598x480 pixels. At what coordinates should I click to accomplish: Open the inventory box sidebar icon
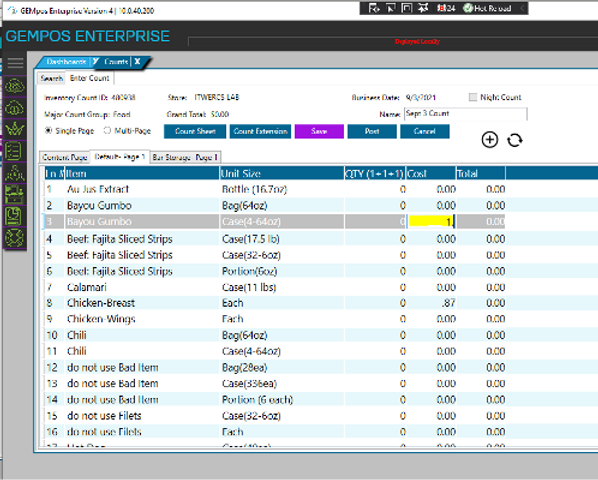pos(14,194)
